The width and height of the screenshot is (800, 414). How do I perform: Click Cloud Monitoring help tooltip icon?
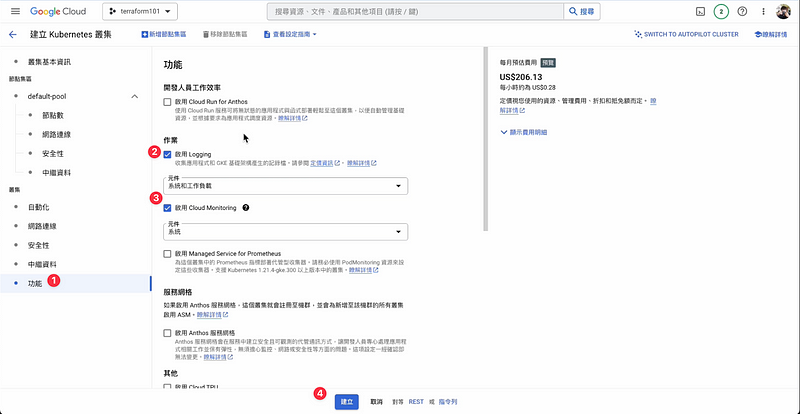[x=246, y=208]
